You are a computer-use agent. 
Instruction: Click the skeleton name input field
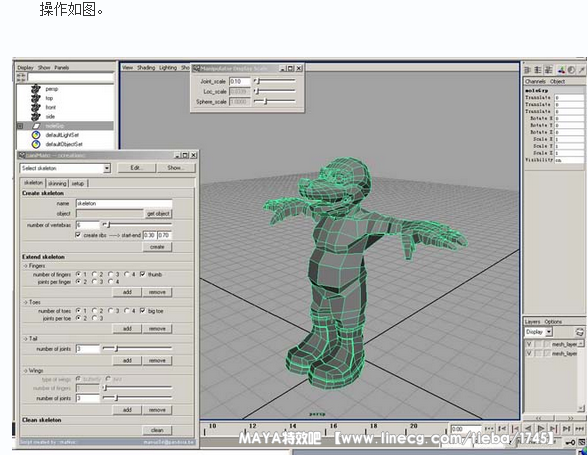(x=124, y=203)
